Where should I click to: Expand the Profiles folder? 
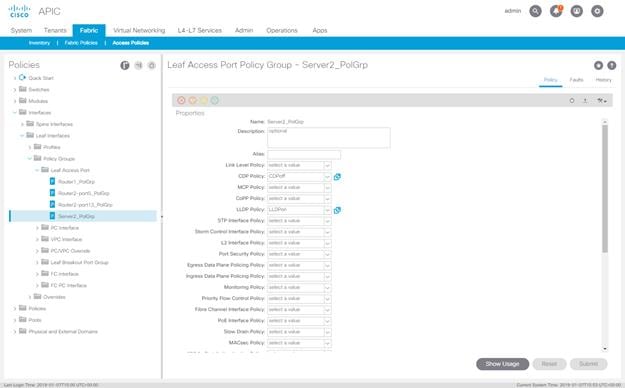(30, 147)
